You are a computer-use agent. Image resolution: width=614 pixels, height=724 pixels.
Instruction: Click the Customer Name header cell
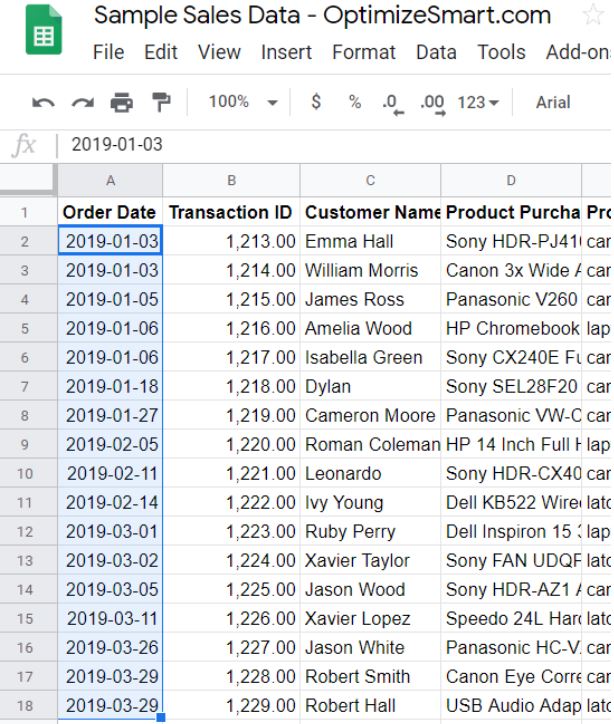point(370,212)
